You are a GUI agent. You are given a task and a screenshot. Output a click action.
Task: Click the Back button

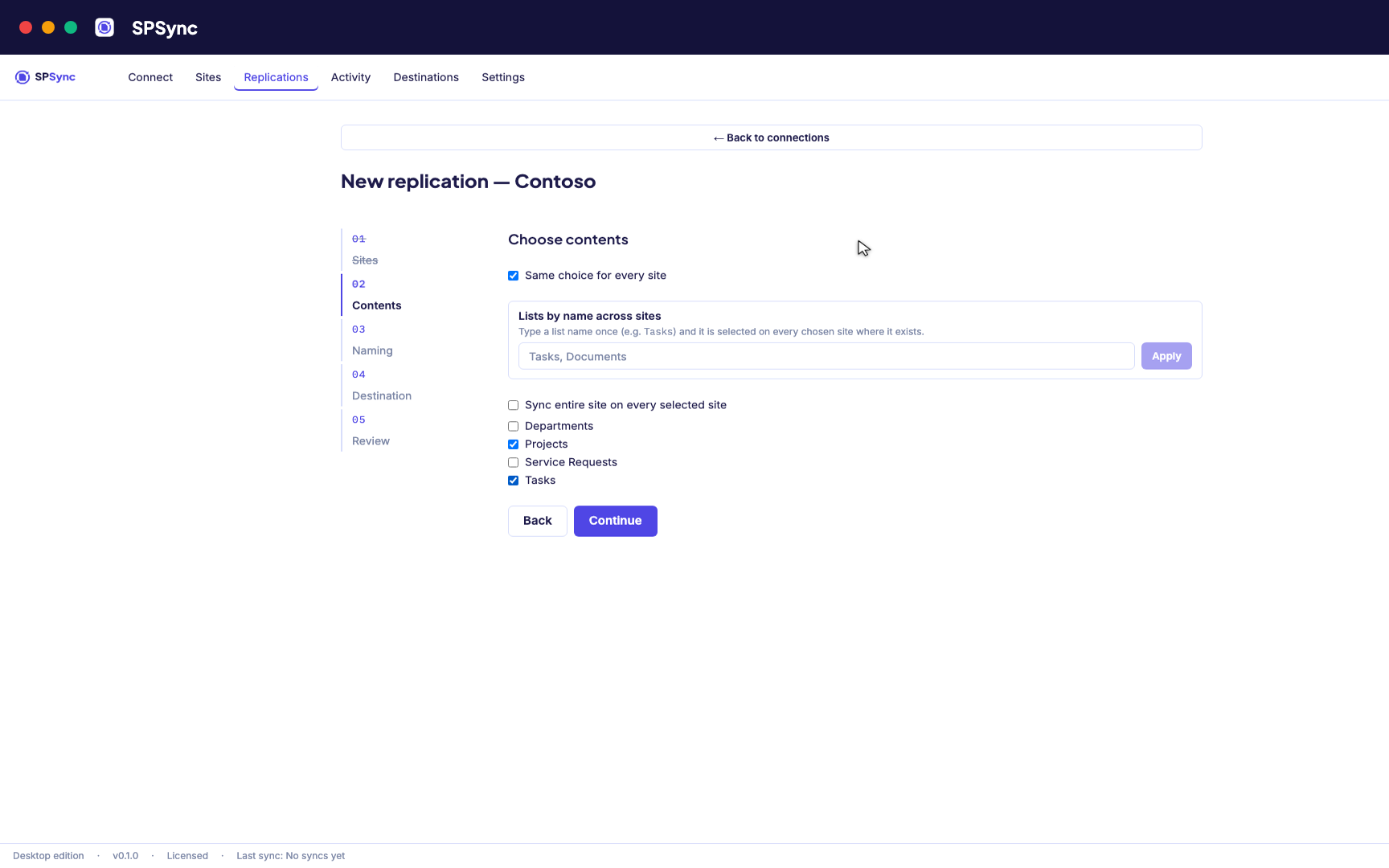click(x=538, y=521)
